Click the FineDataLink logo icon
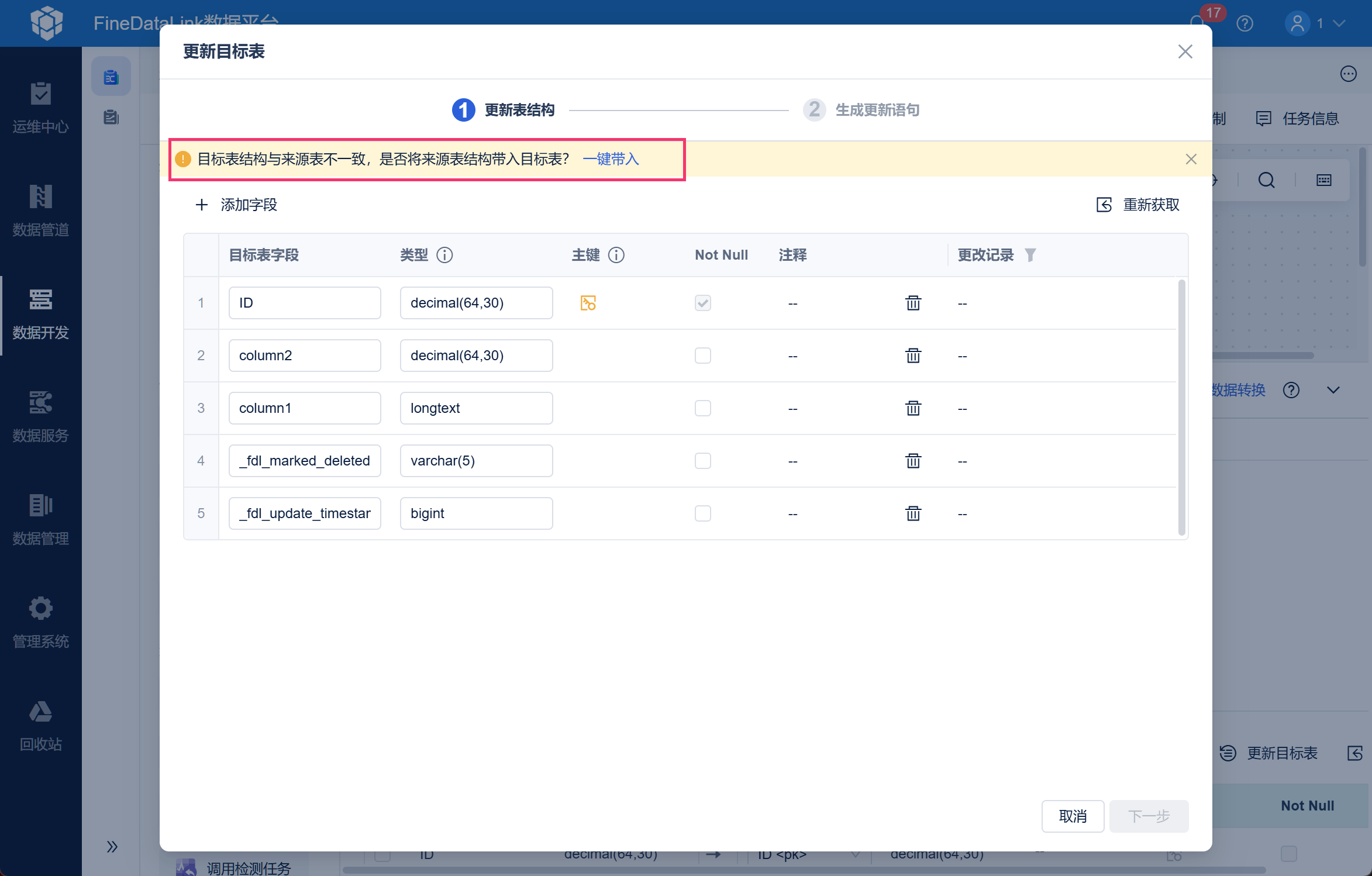 coord(47,23)
